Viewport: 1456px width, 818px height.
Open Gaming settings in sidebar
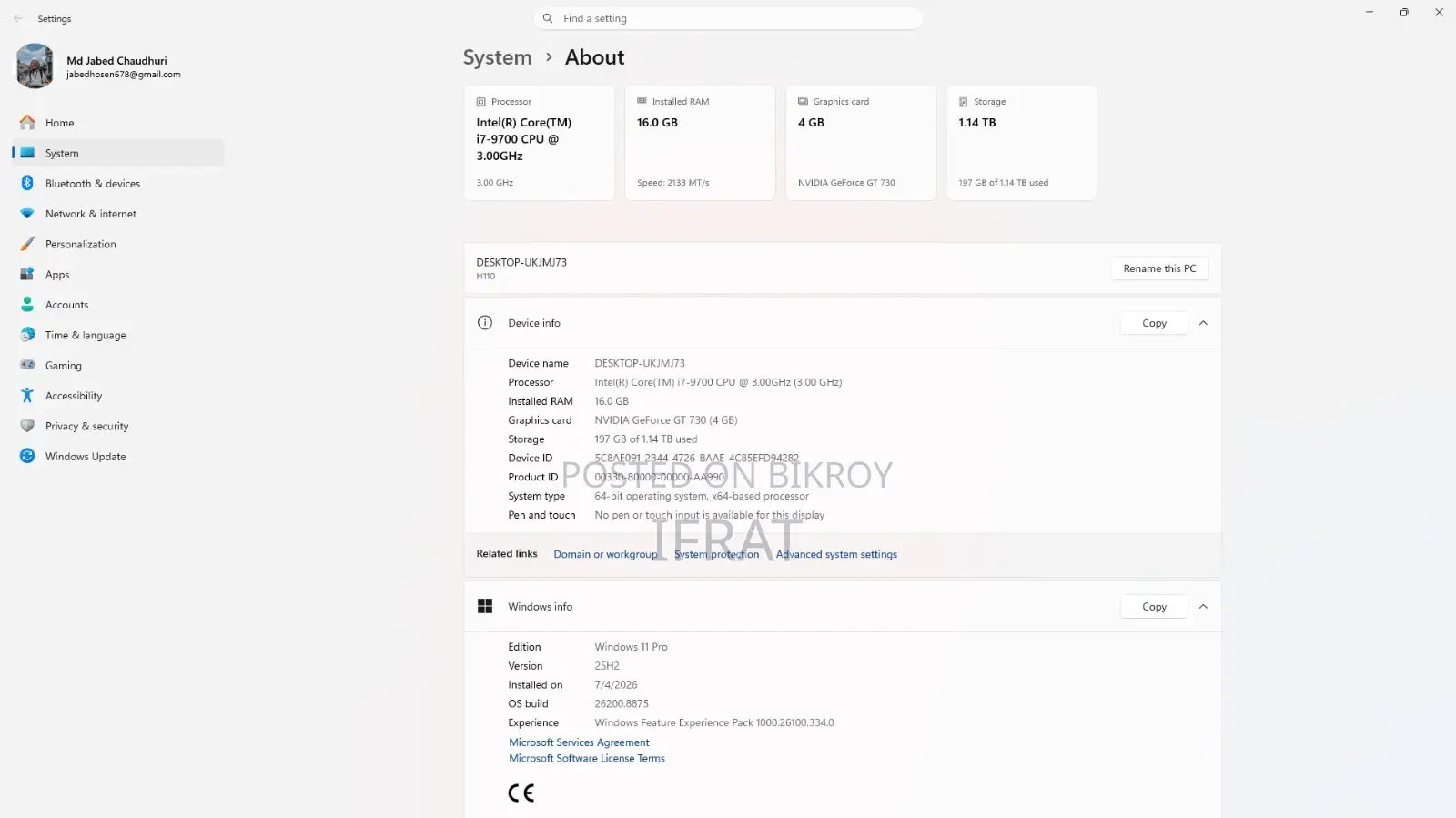coord(118,366)
